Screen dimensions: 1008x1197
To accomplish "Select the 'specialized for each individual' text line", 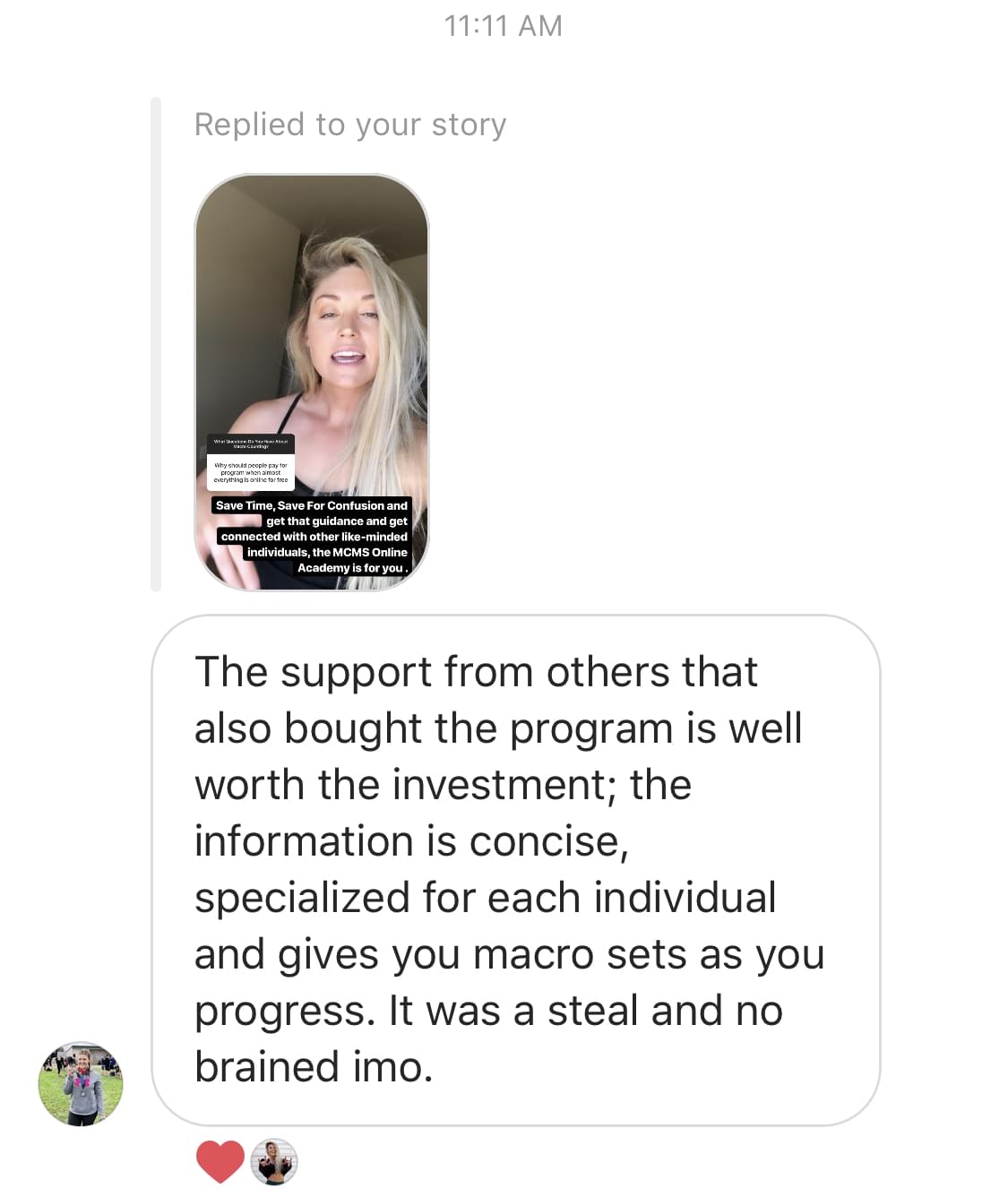I will [x=485, y=898].
